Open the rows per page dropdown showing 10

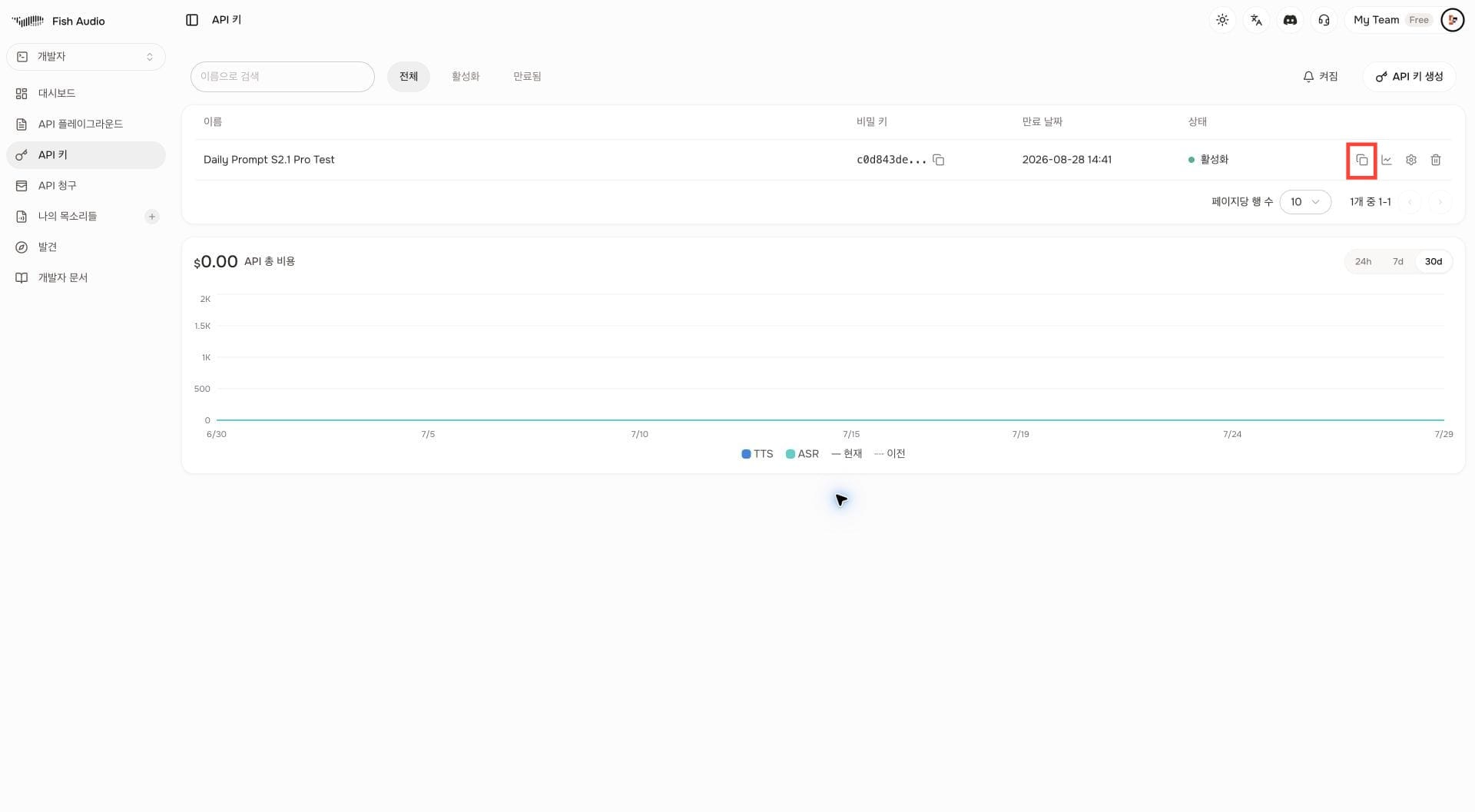(1304, 202)
